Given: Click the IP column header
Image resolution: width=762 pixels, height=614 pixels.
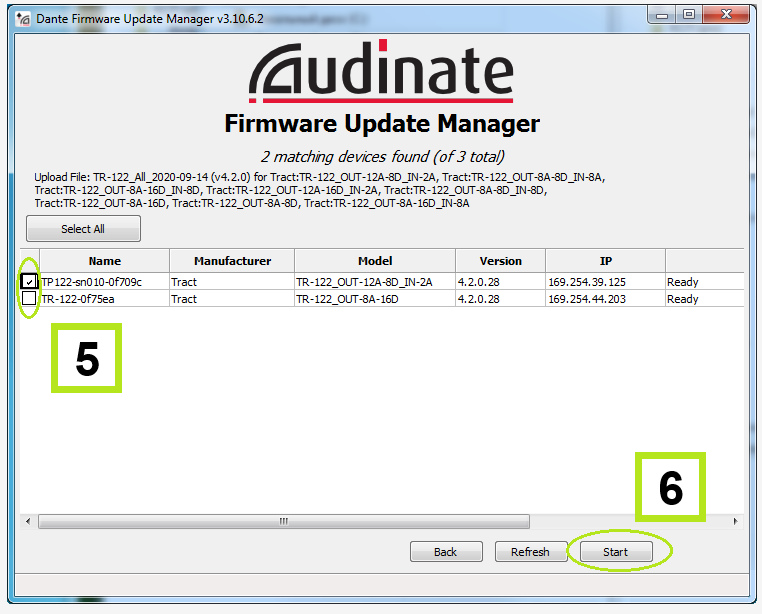Looking at the screenshot, I should [605, 261].
